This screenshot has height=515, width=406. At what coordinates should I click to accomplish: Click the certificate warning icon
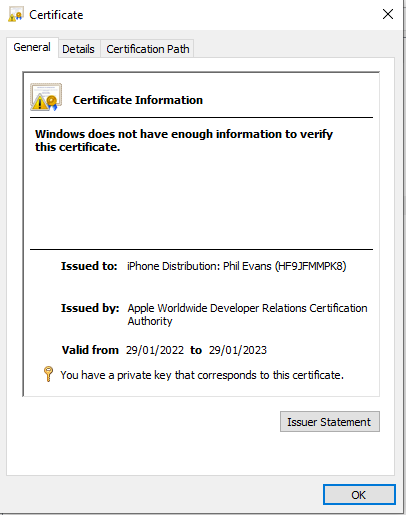(46, 97)
